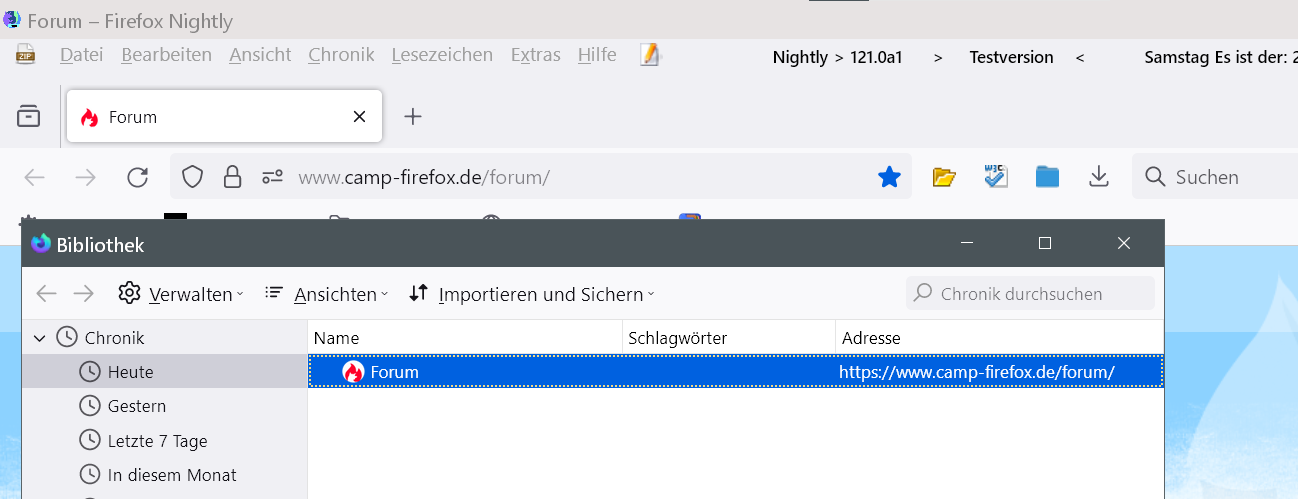This screenshot has width=1298, height=499.
Task: Click the blue bookmark star icon
Action: click(x=888, y=178)
